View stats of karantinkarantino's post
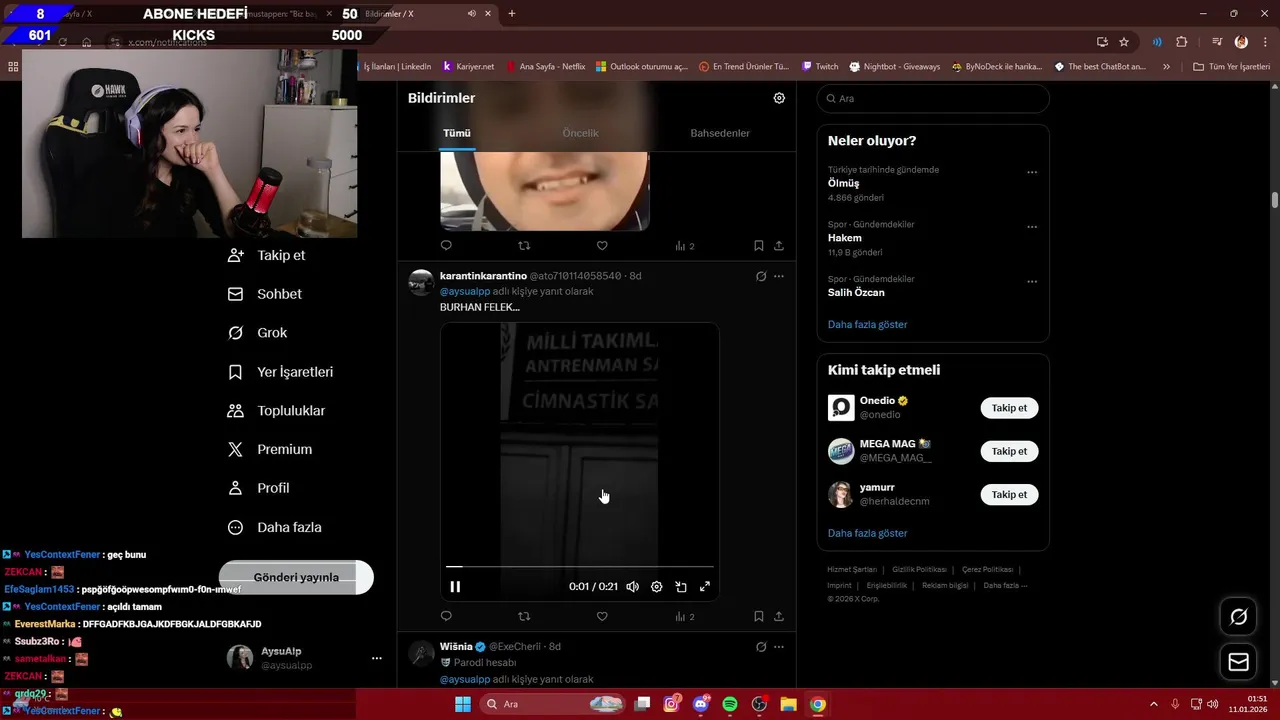The image size is (1280, 720). [x=684, y=616]
